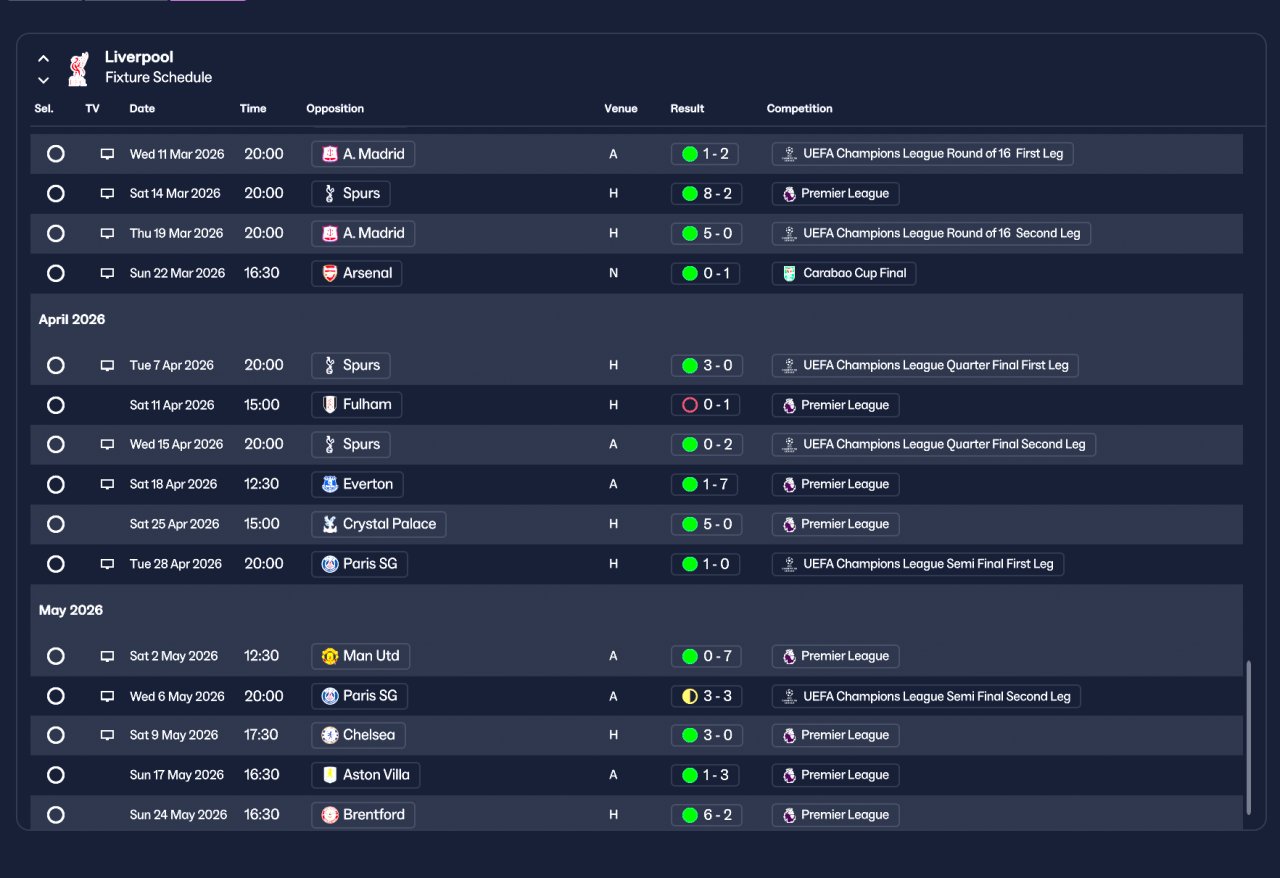Open UEFA Champions League Semi Final First Leg
Viewport: 1280px width, 878px height.
pos(918,564)
